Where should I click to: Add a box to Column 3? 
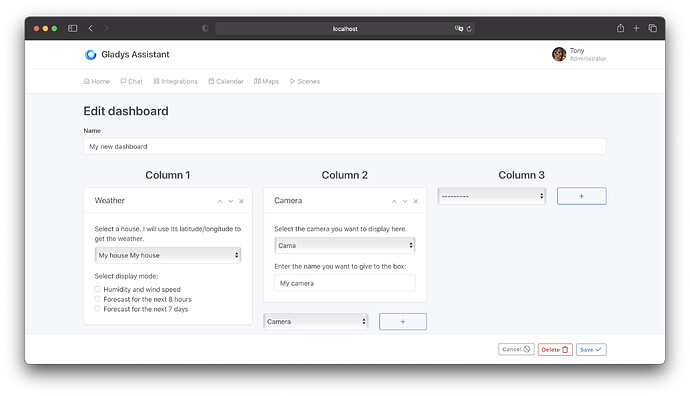(x=581, y=196)
